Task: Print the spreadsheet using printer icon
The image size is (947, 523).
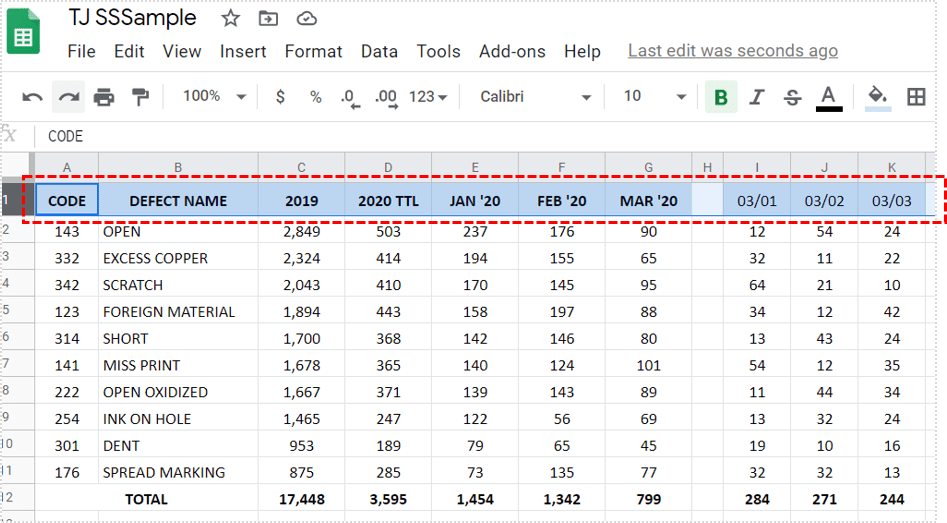Action: coord(104,97)
